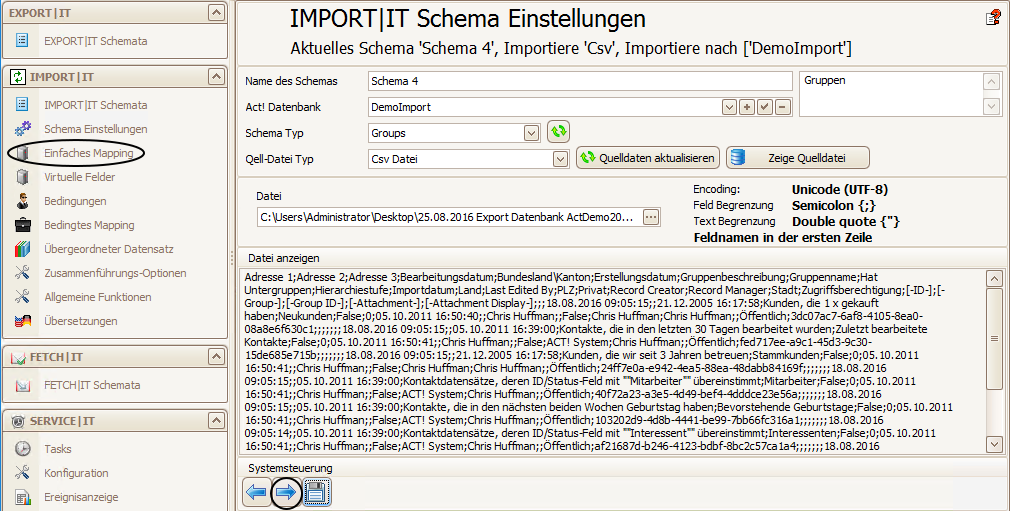Click the checkmark button next to Act! Datenbank
This screenshot has width=1010, height=511.
tap(765, 107)
